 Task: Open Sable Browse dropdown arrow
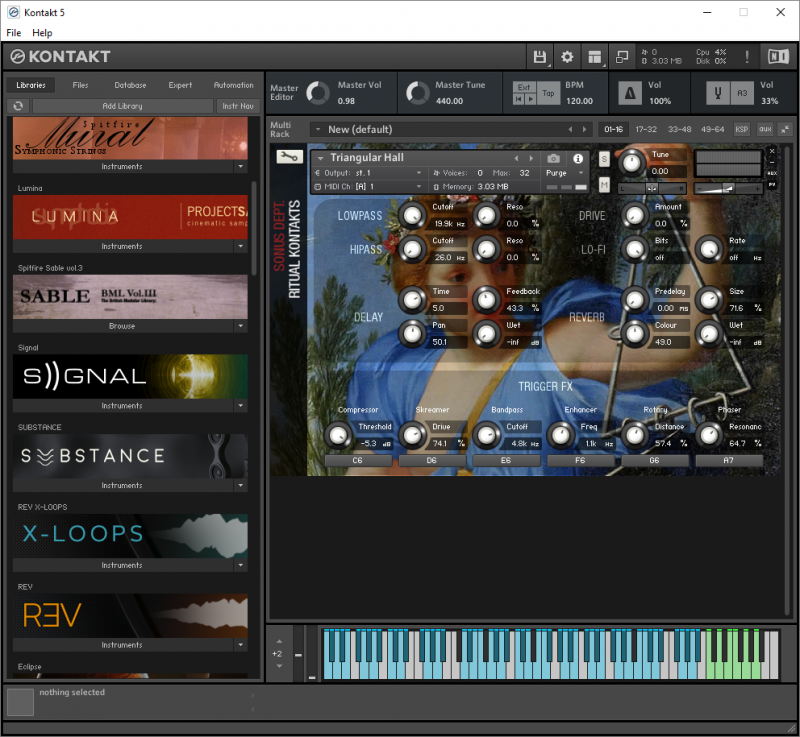241,326
